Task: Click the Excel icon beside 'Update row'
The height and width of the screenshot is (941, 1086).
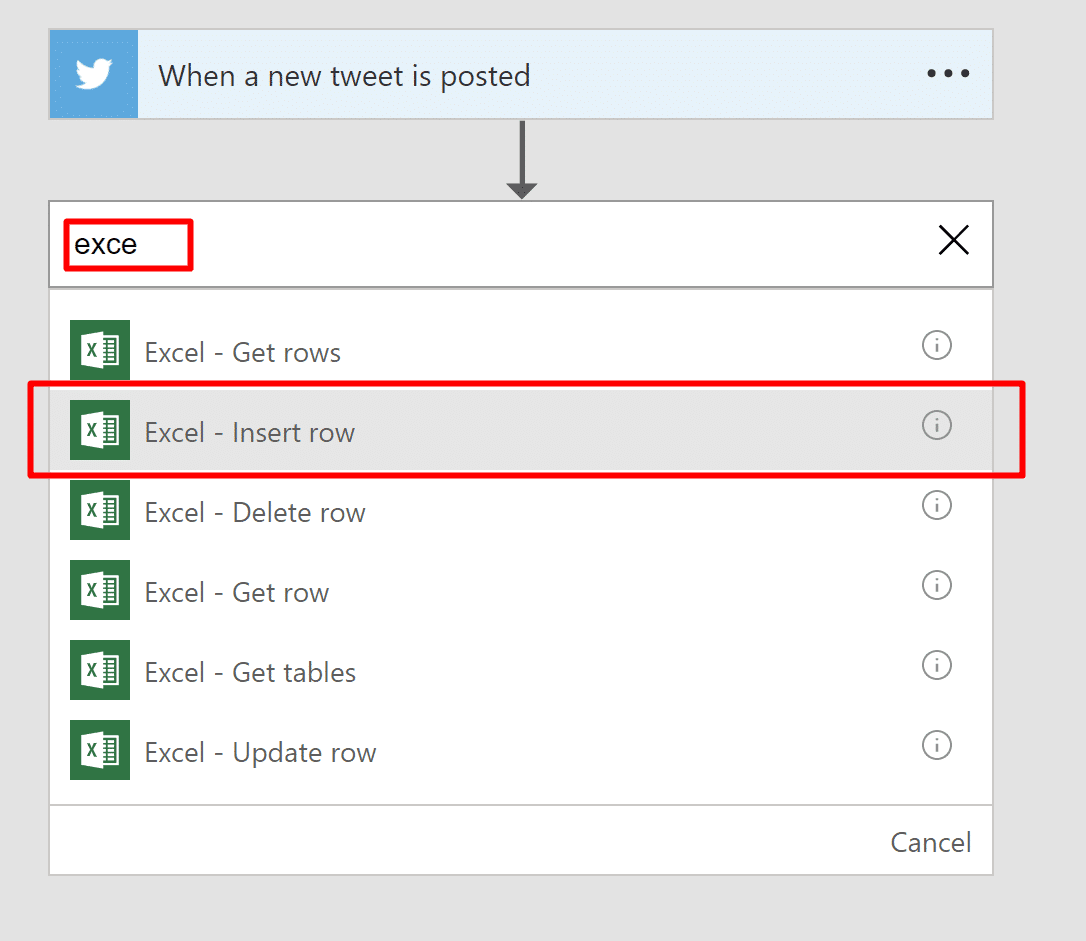Action: [100, 750]
